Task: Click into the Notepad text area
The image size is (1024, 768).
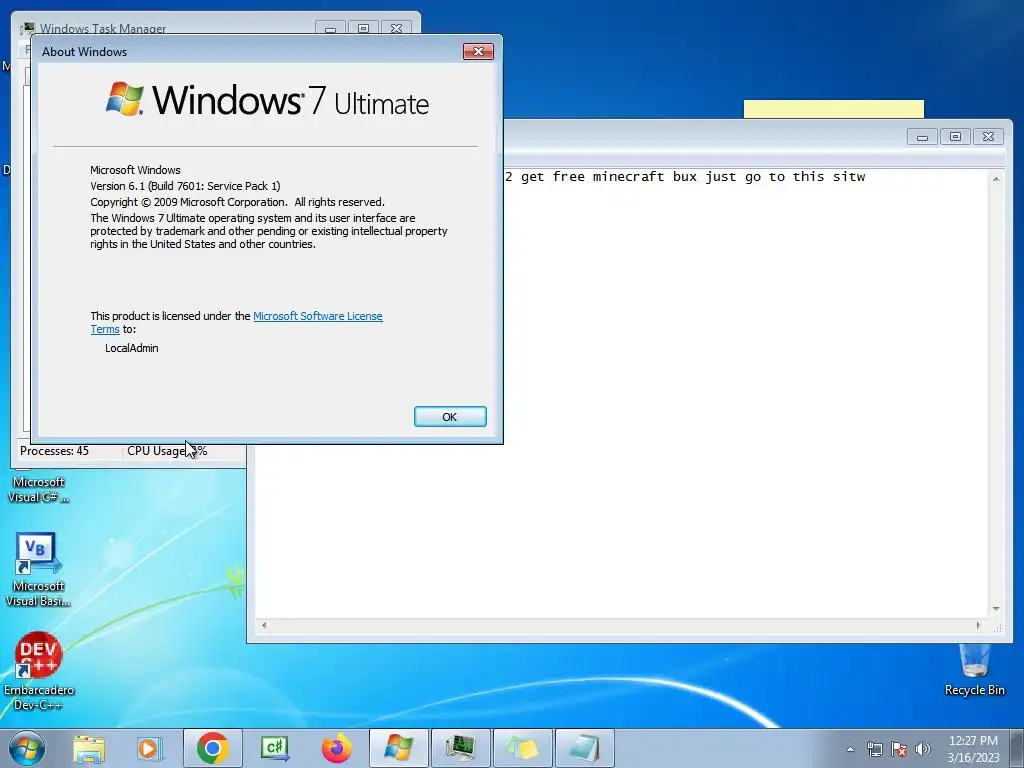Action: [620, 392]
